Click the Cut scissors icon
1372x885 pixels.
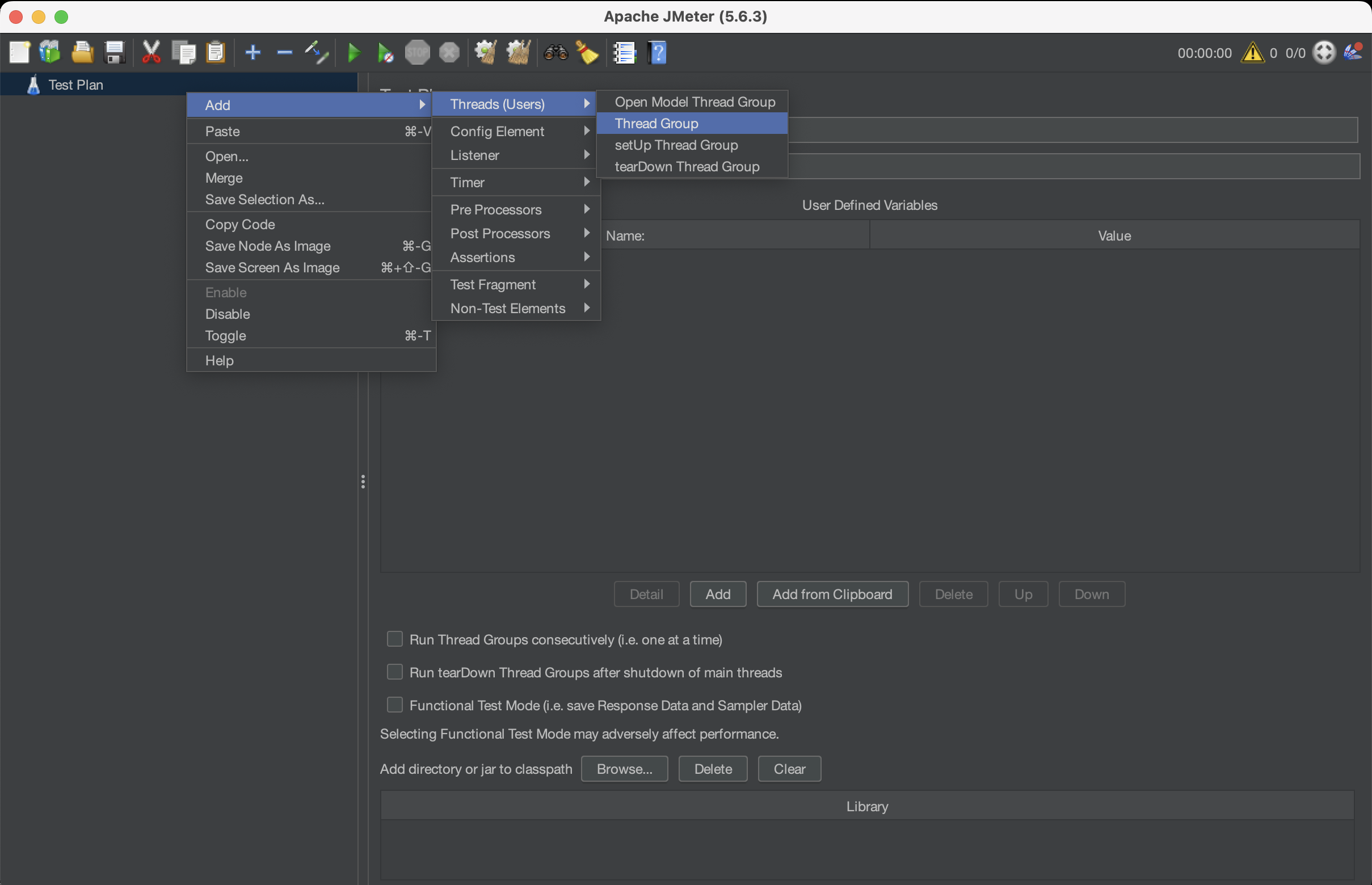coord(151,53)
